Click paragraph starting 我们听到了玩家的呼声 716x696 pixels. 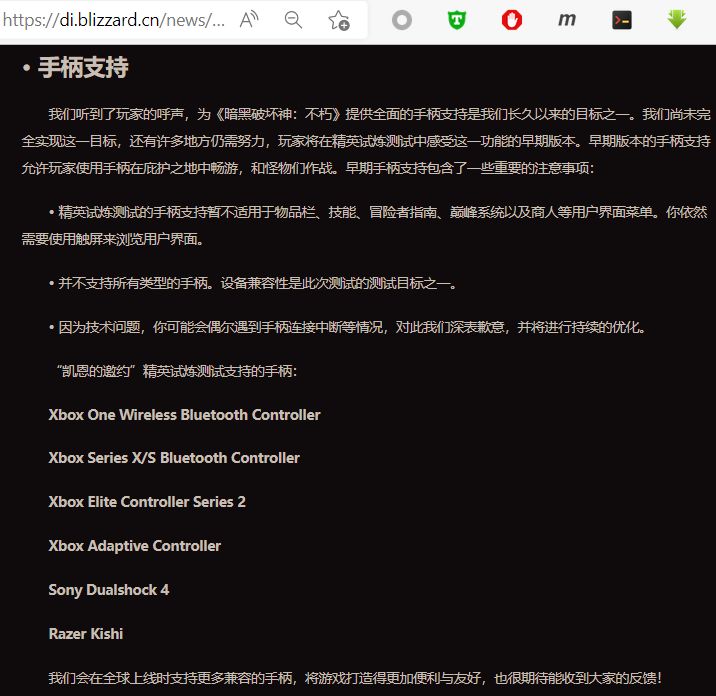366,141
